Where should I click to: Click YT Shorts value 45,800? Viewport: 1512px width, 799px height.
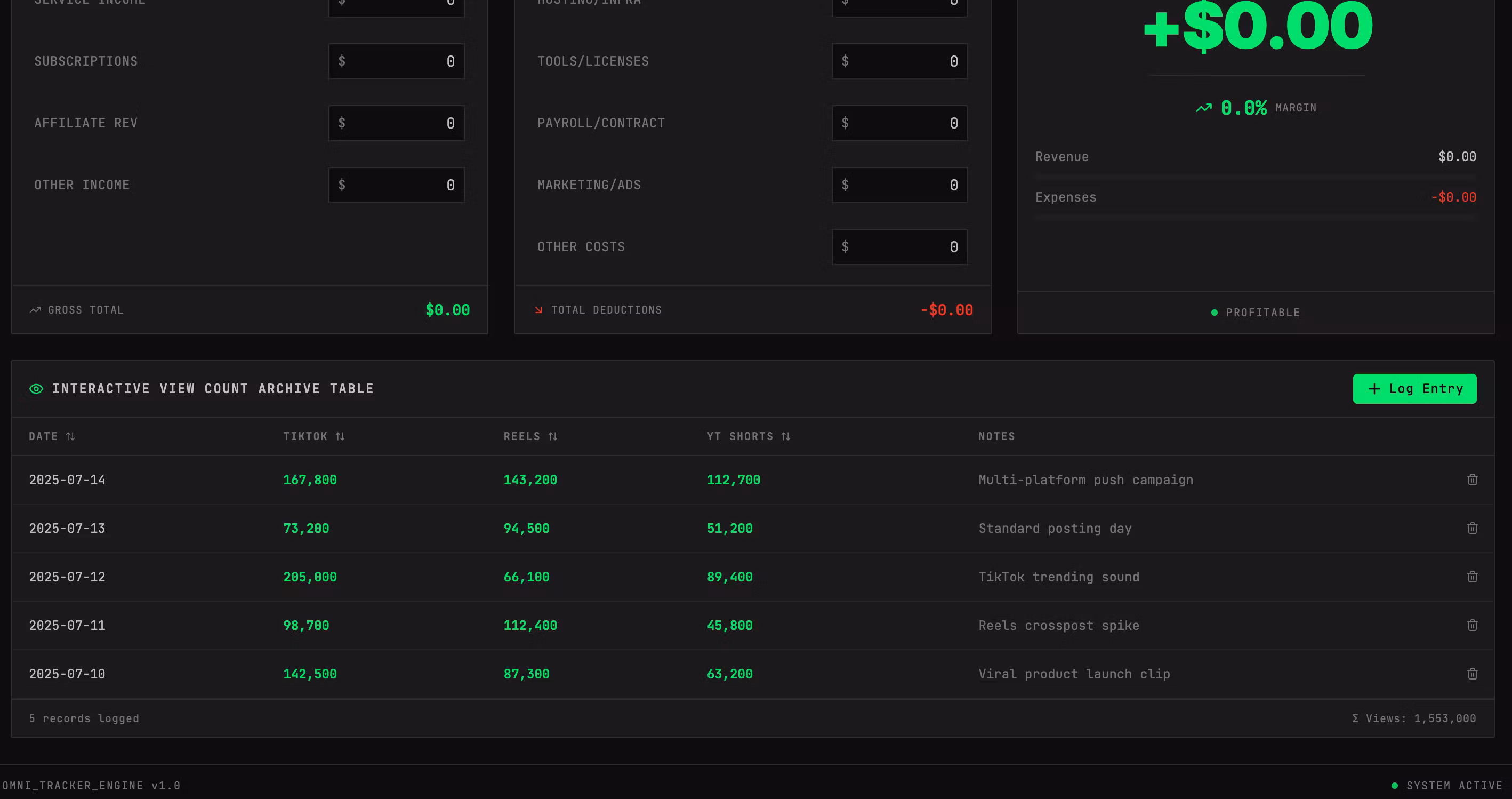tap(729, 625)
